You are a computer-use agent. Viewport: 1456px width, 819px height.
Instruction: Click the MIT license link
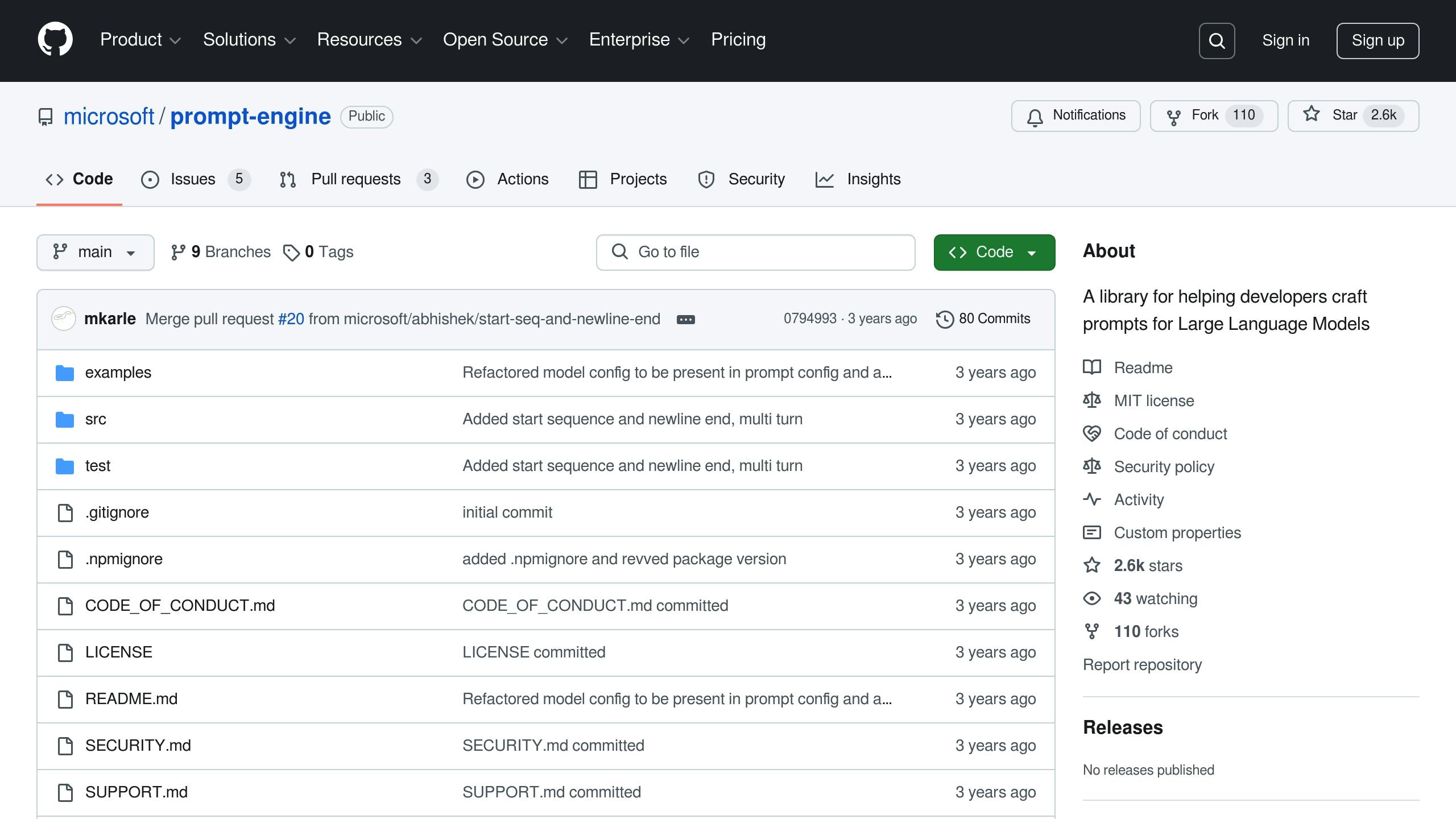coord(1154,400)
